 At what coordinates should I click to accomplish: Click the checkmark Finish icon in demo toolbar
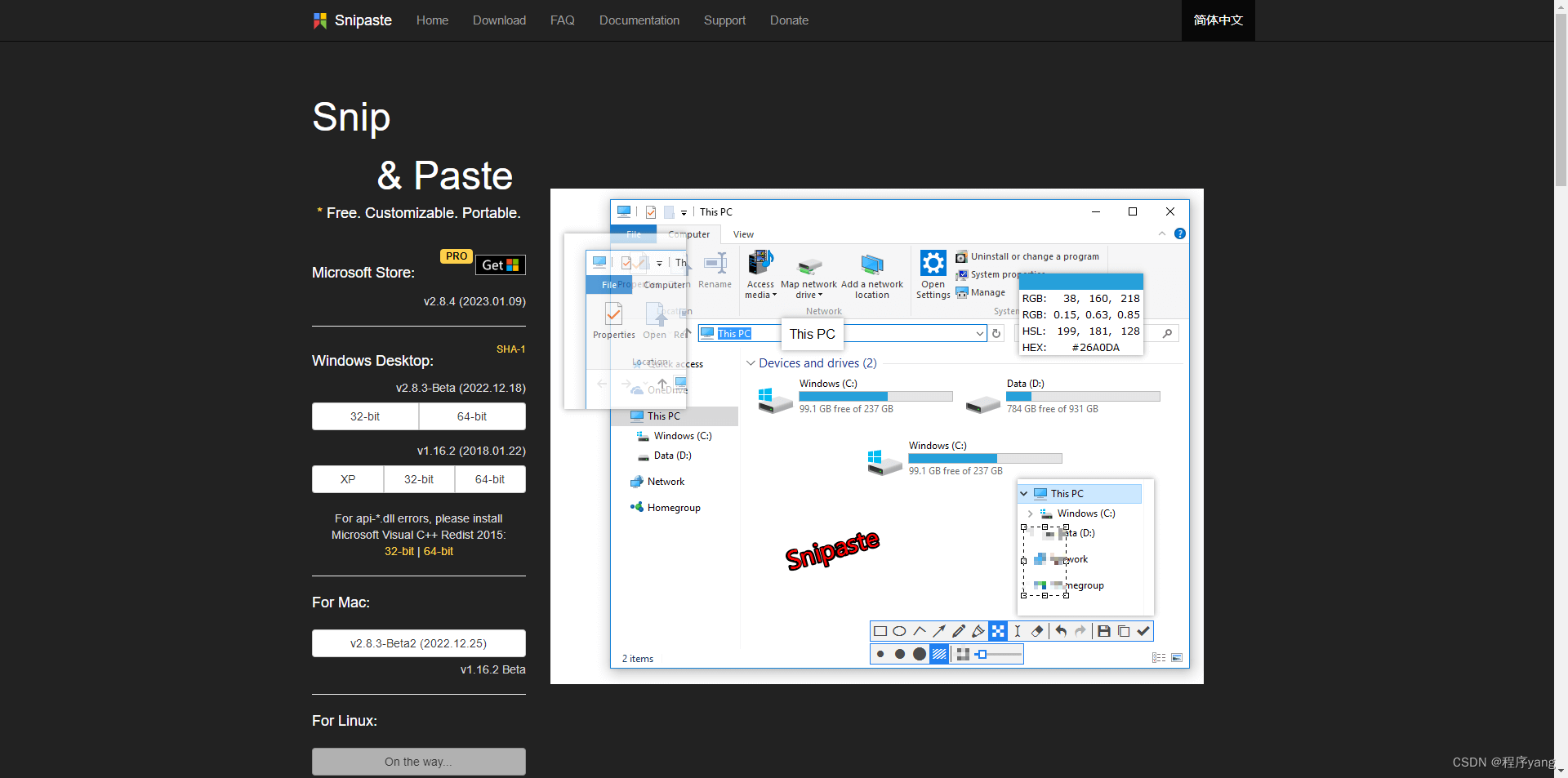pos(1143,631)
